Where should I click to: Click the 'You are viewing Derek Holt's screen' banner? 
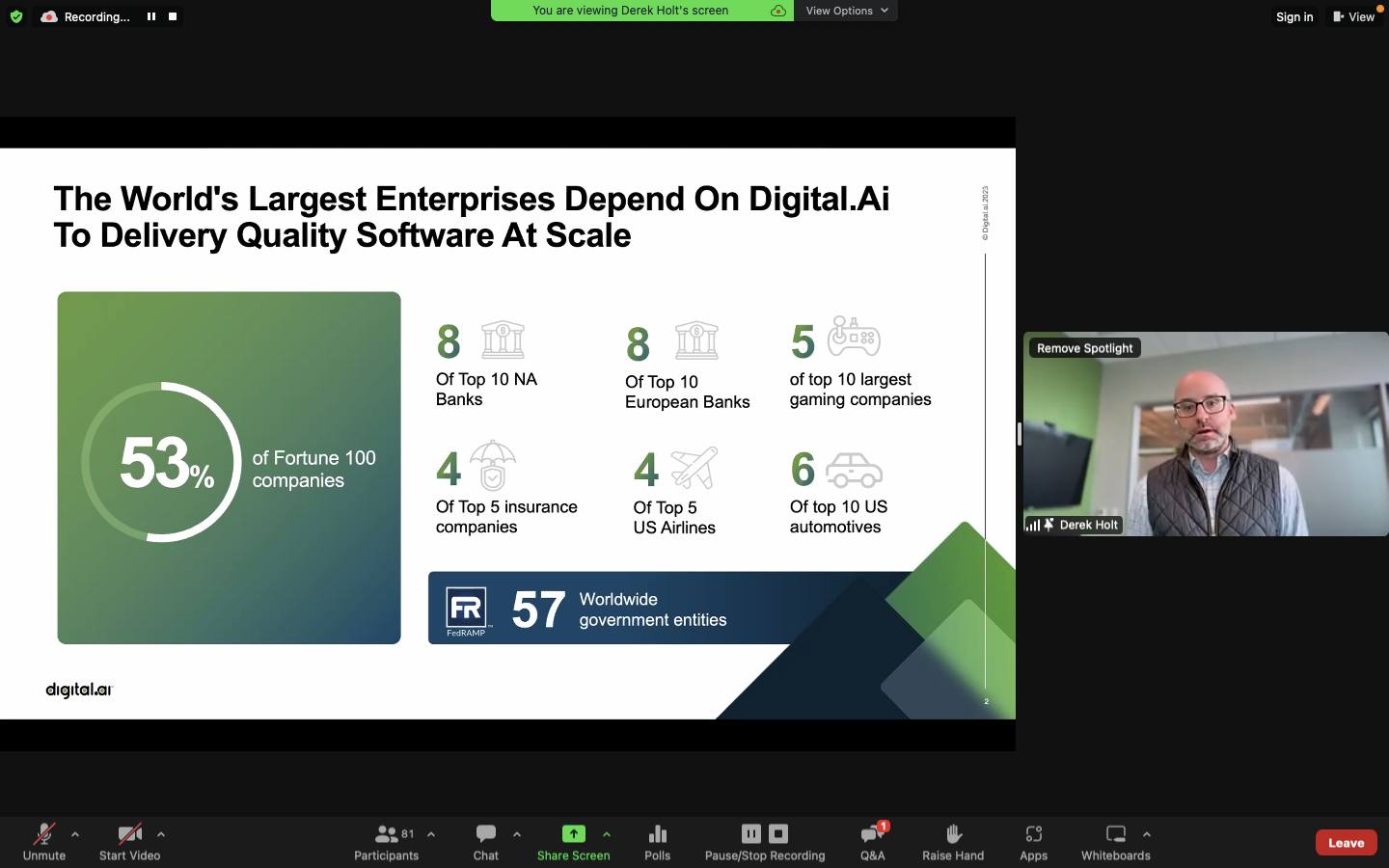pyautogui.click(x=641, y=11)
